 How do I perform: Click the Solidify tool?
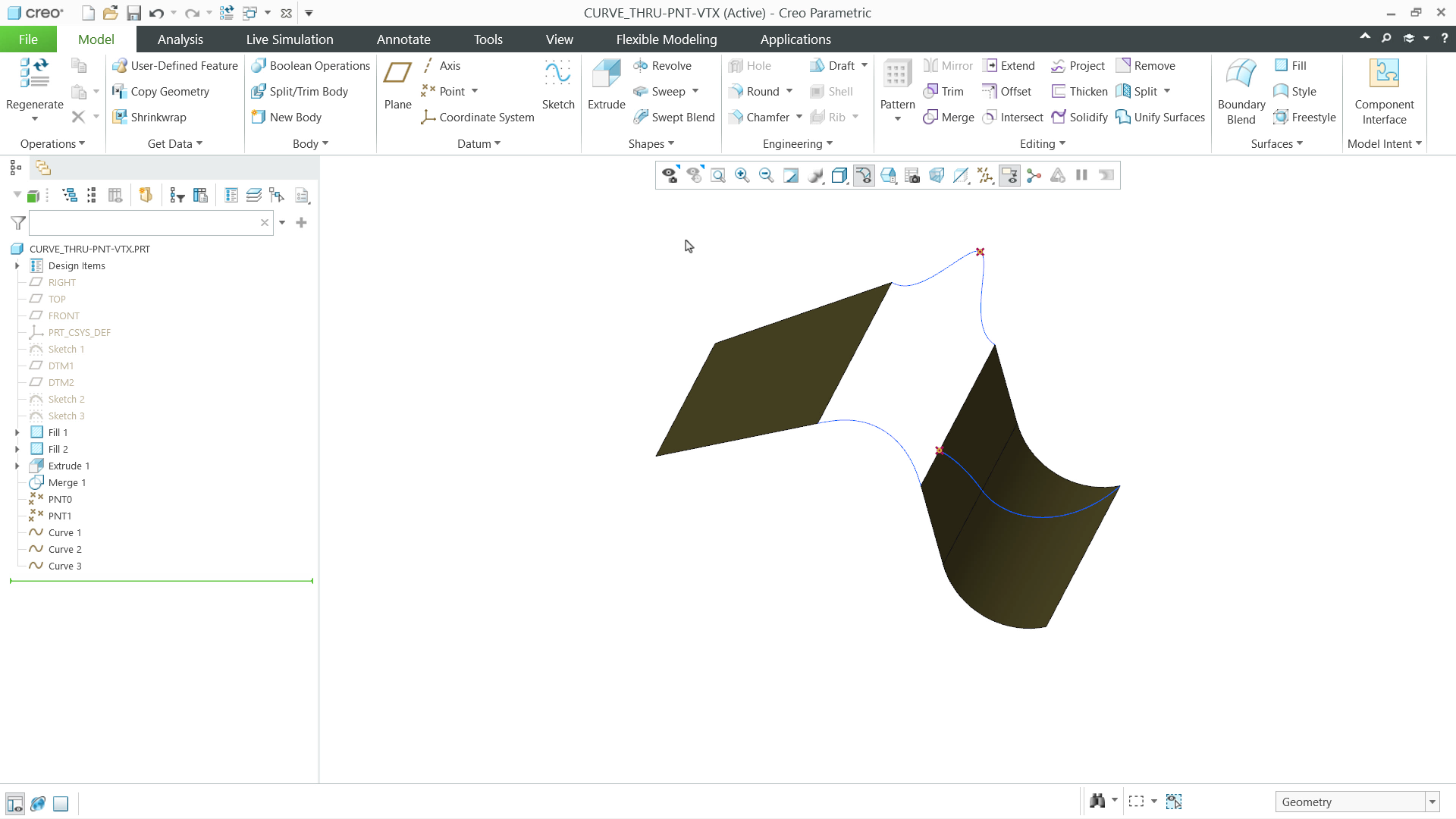click(1079, 118)
